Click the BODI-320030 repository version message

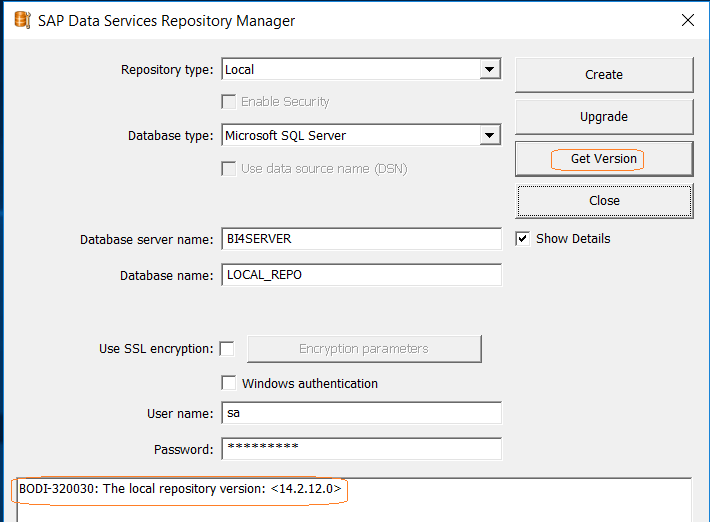click(x=180, y=489)
